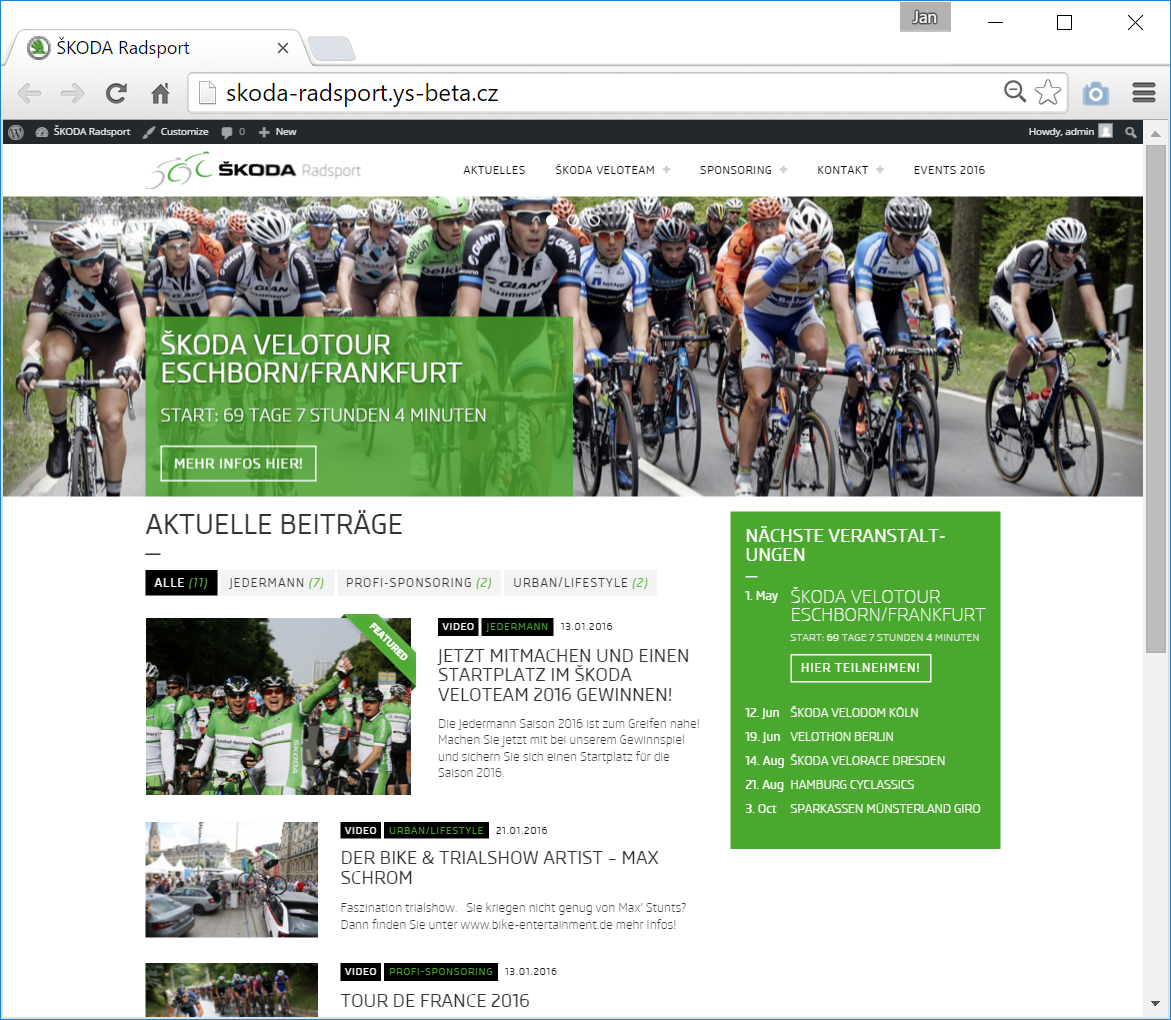The width and height of the screenshot is (1171, 1020).
Task: Open a new browser tab
Action: point(332,49)
